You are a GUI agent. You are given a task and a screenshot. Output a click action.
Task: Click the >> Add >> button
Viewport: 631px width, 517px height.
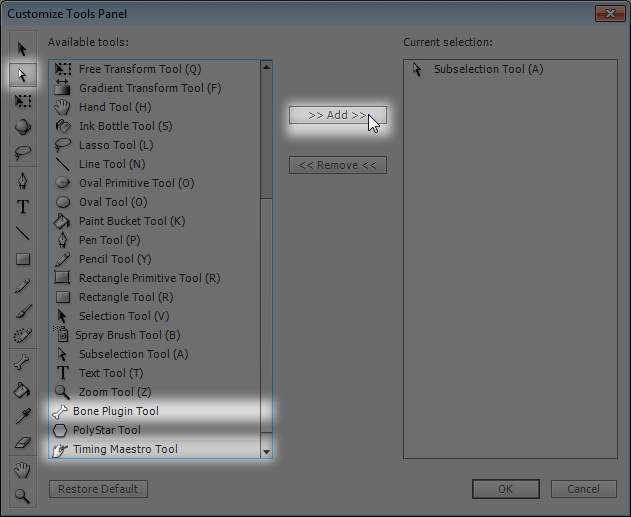tap(338, 115)
